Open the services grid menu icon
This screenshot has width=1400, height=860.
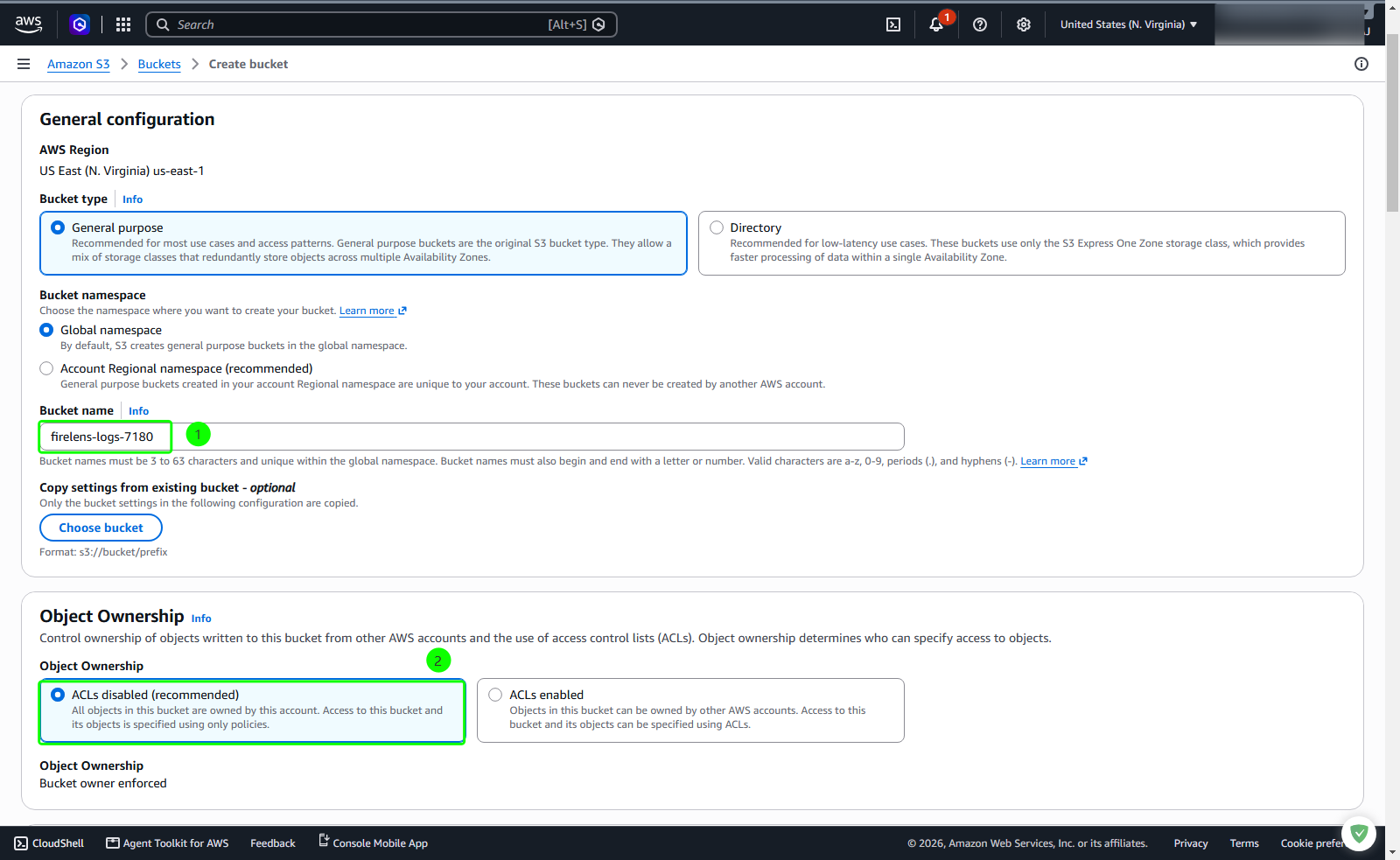click(x=123, y=24)
